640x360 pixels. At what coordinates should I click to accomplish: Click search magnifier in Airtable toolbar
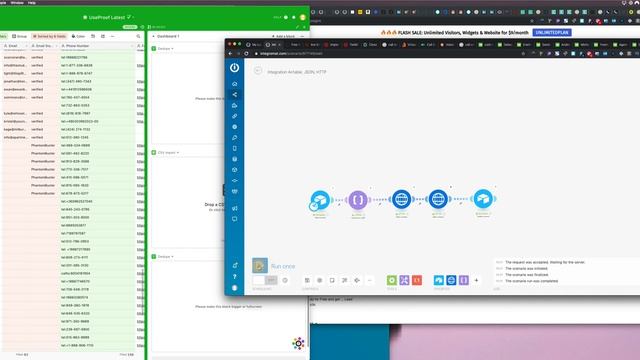point(138,36)
